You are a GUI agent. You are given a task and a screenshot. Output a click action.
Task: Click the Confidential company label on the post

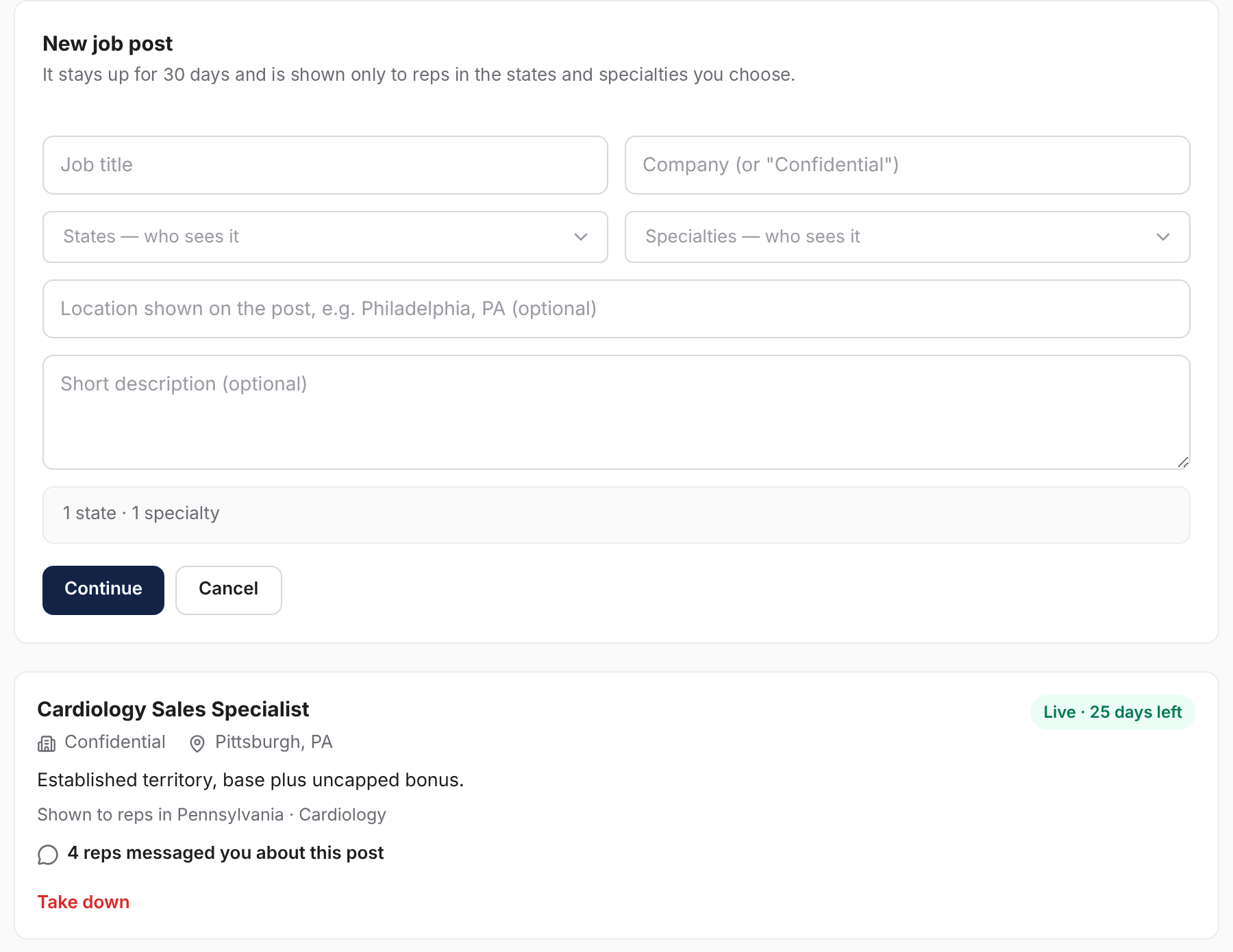point(115,742)
